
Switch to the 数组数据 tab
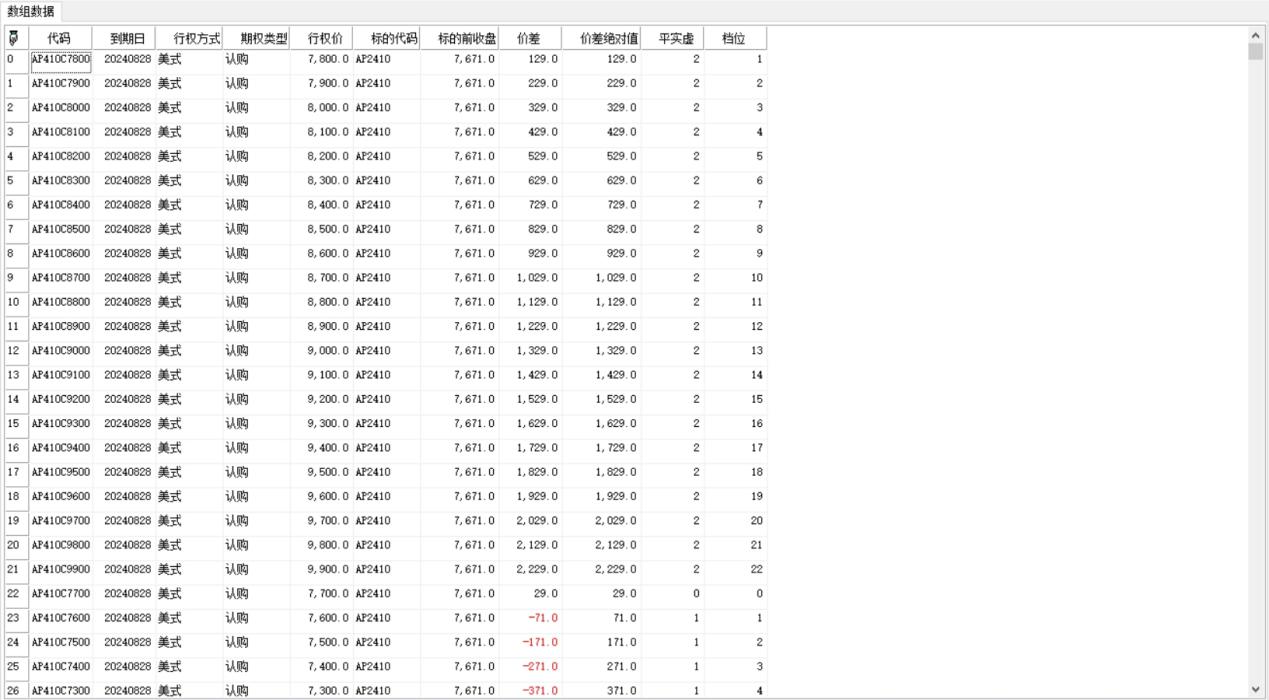coord(31,12)
